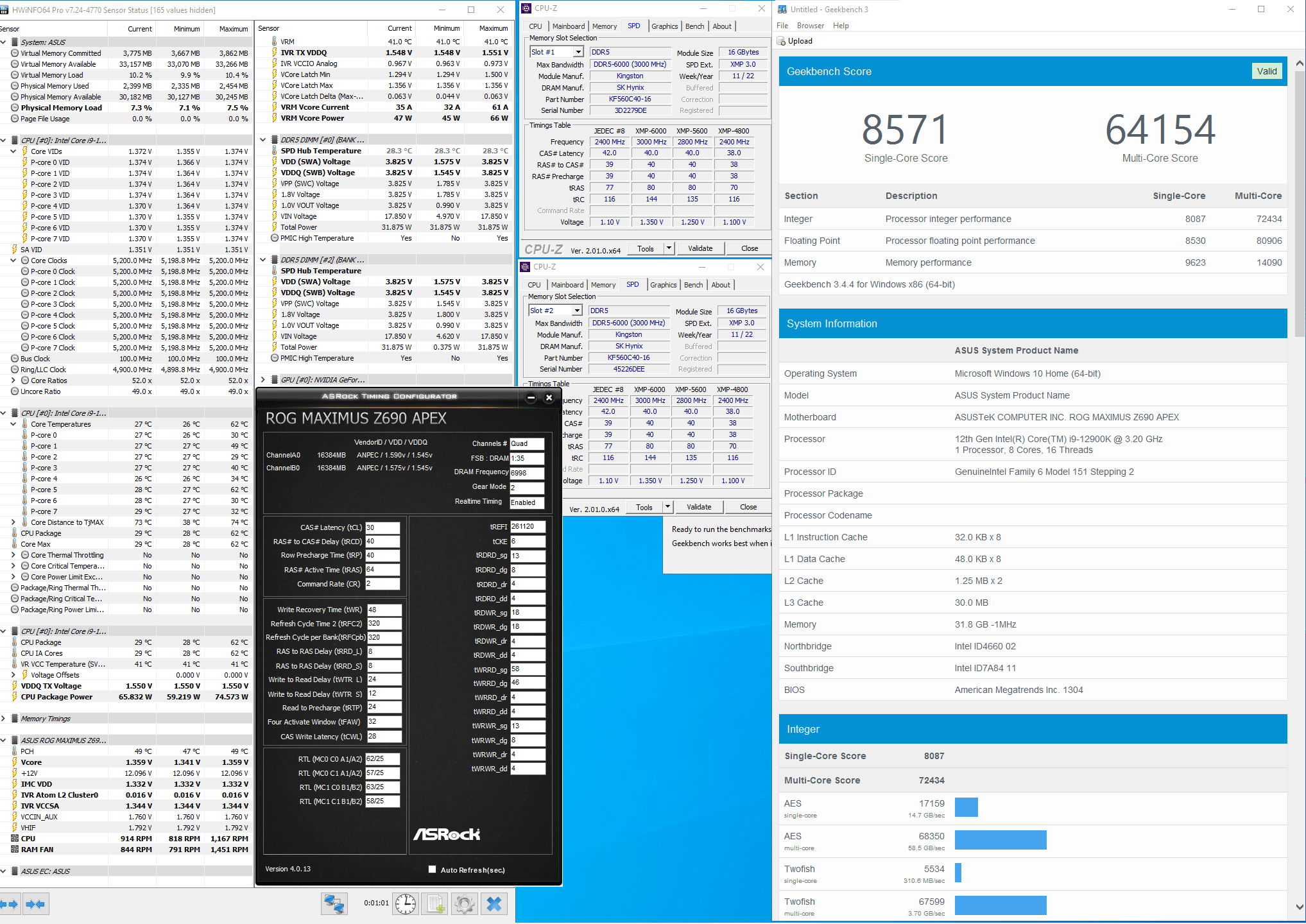The height and width of the screenshot is (924, 1306).
Task: Open Bench tab in lower CPU-Z
Action: [694, 285]
